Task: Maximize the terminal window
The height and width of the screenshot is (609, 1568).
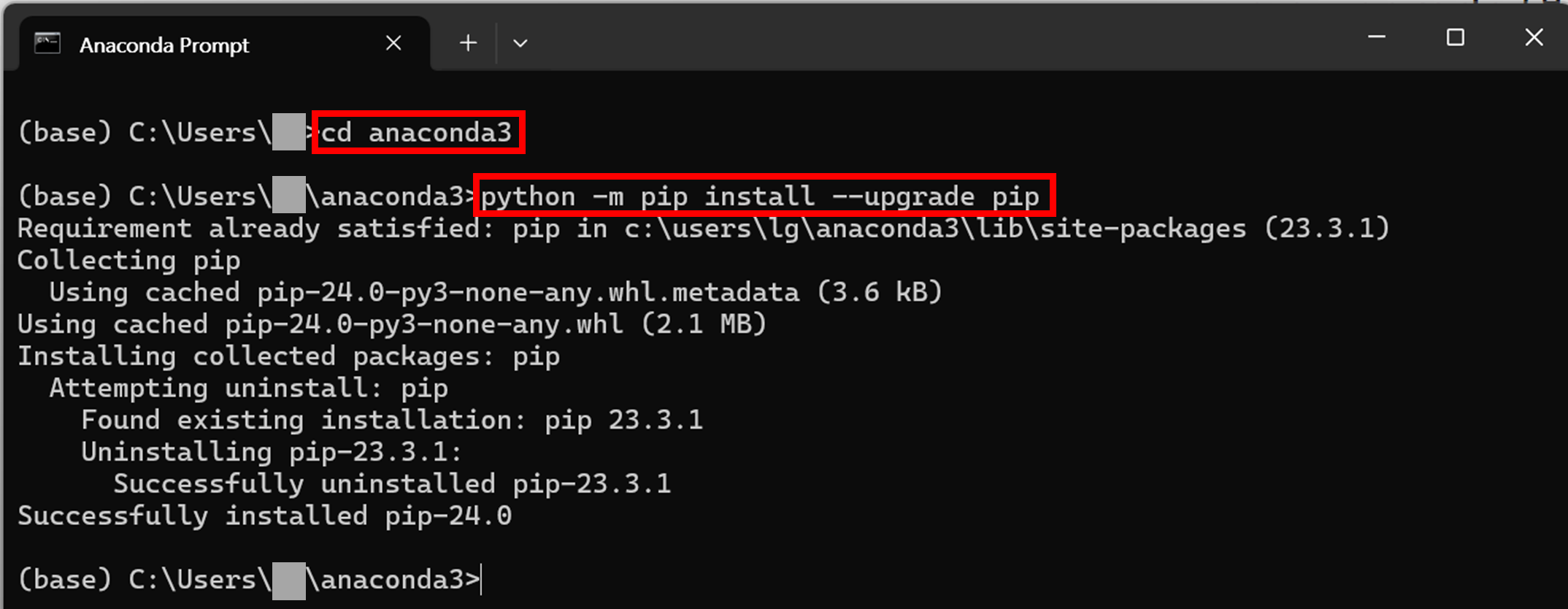Action: click(x=1456, y=37)
